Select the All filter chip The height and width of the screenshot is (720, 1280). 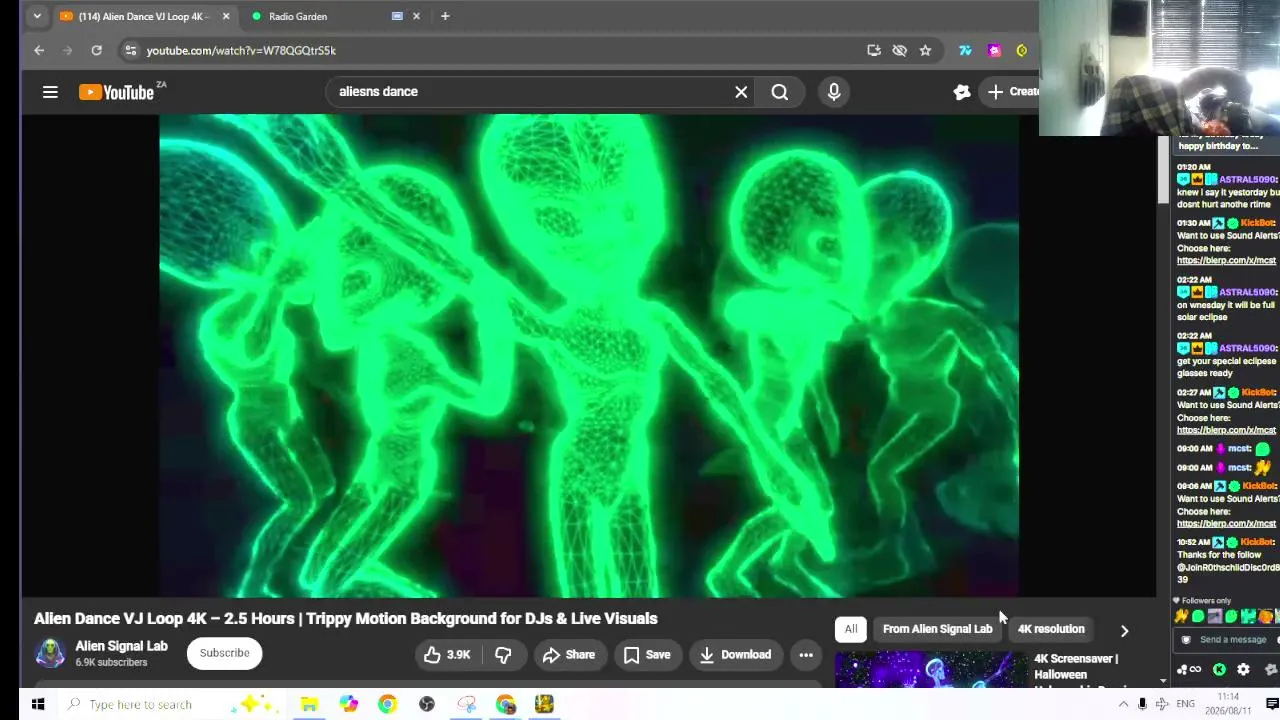click(851, 629)
